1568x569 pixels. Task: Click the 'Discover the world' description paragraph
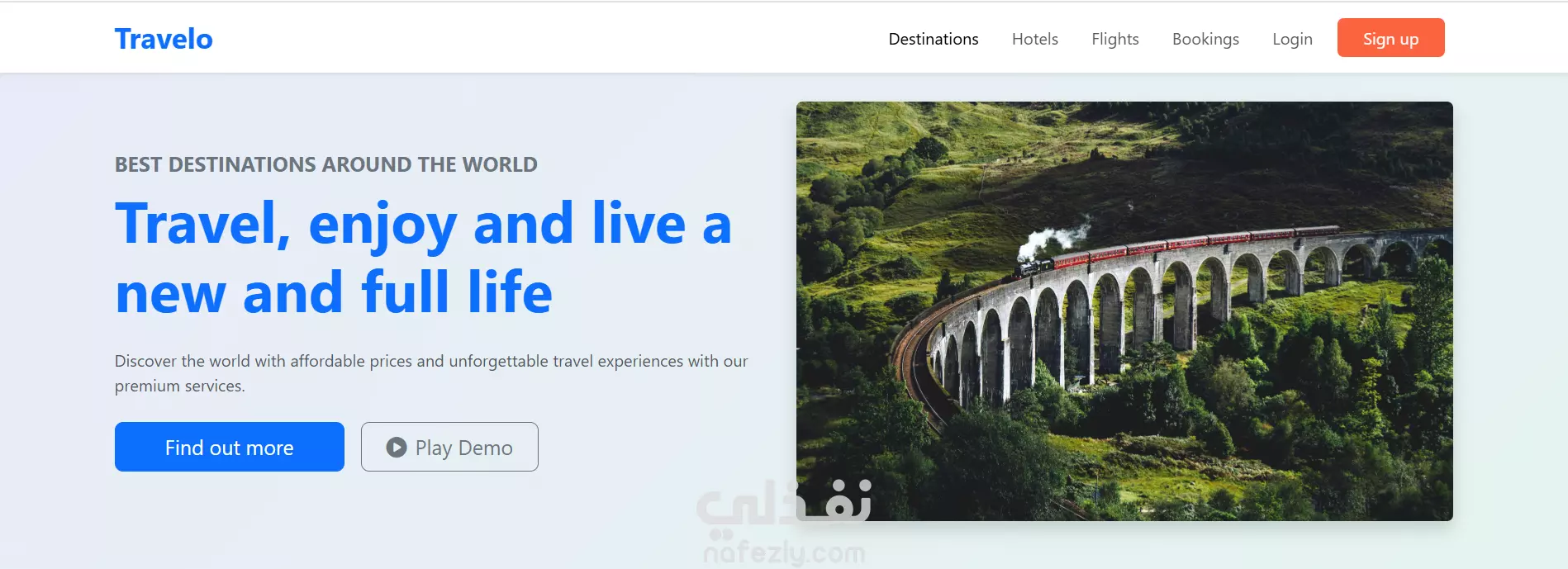pos(431,373)
